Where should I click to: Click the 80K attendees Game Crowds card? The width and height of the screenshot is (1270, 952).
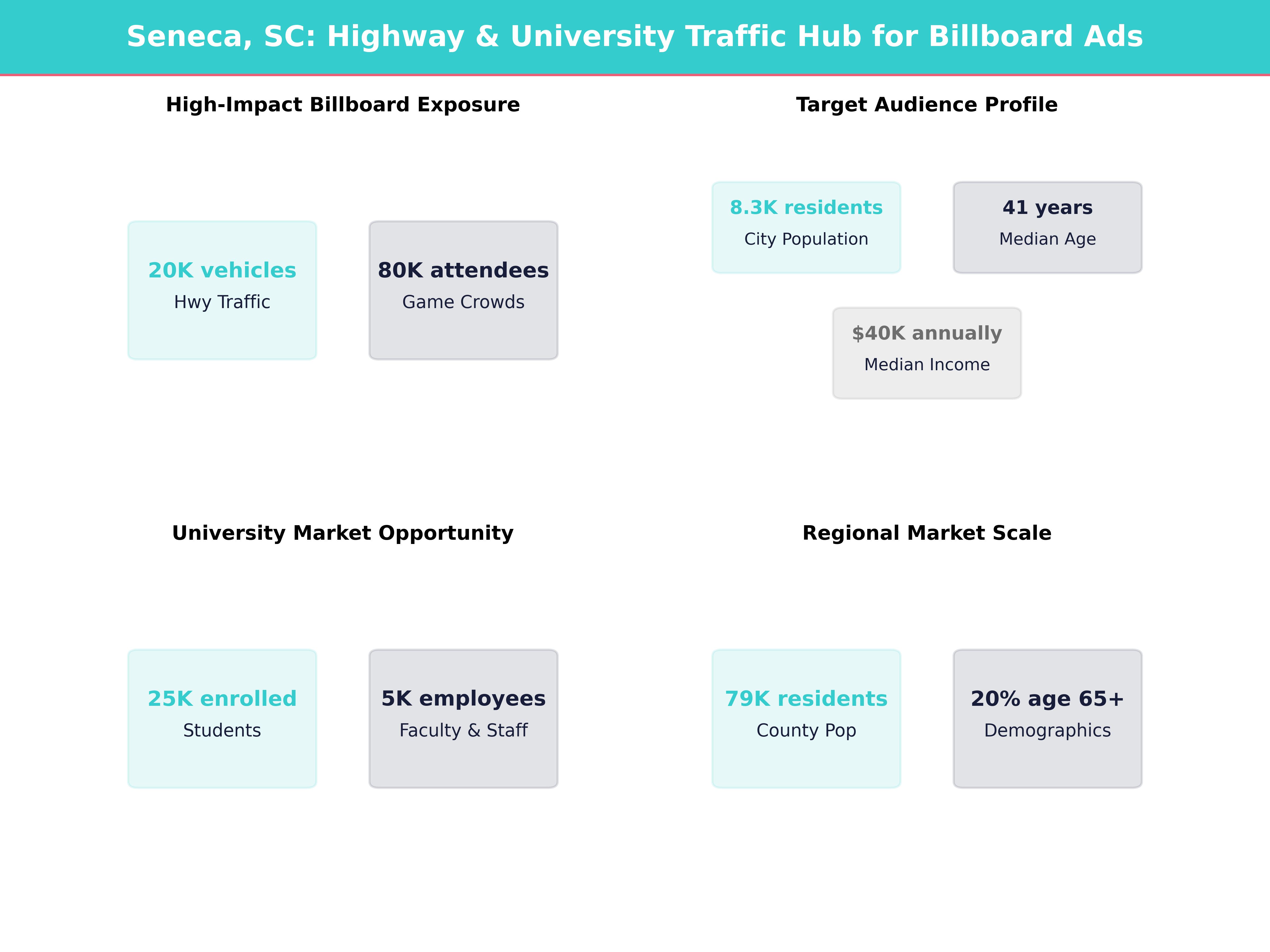[463, 290]
